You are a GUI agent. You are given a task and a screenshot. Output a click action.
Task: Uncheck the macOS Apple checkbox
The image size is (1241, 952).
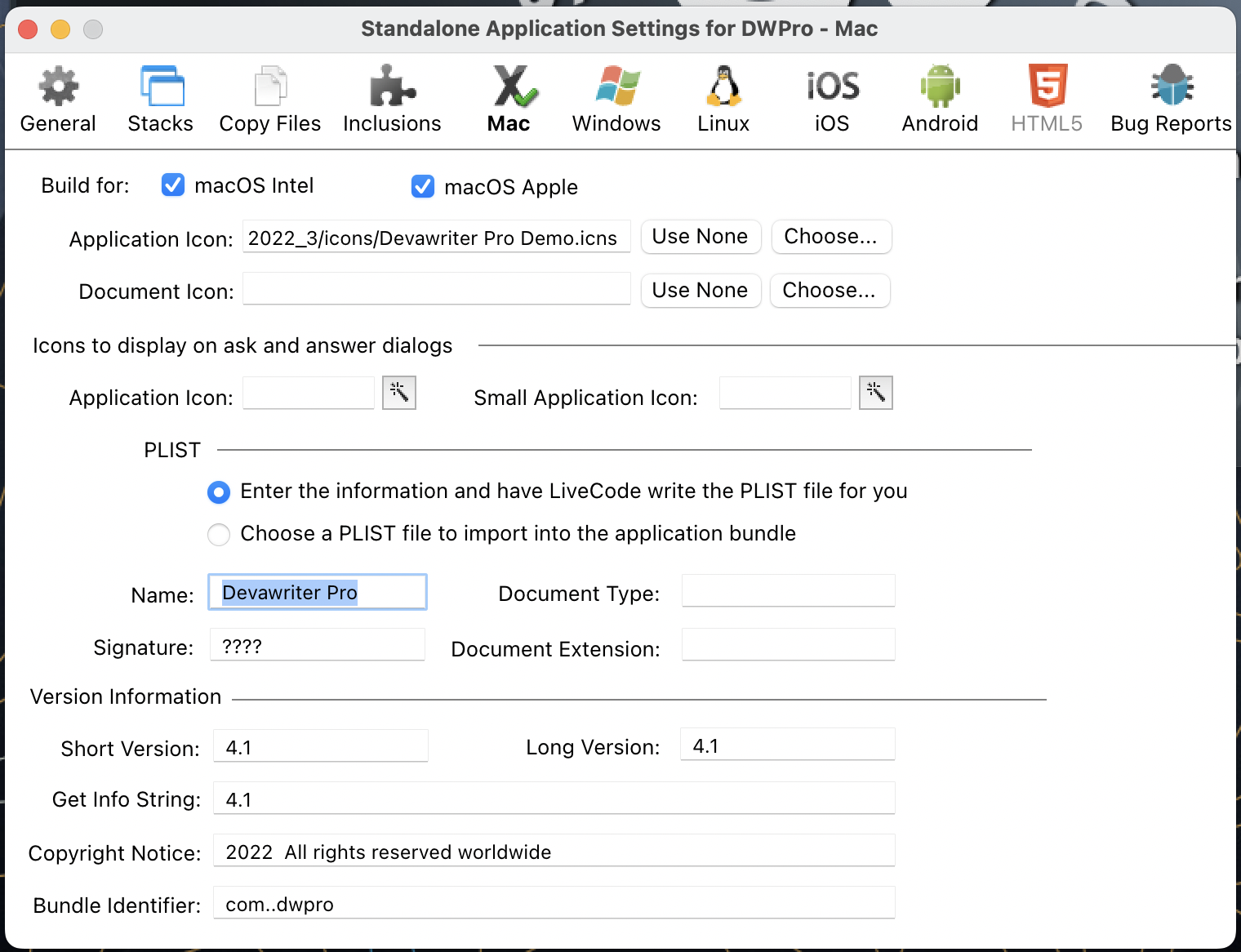(423, 187)
